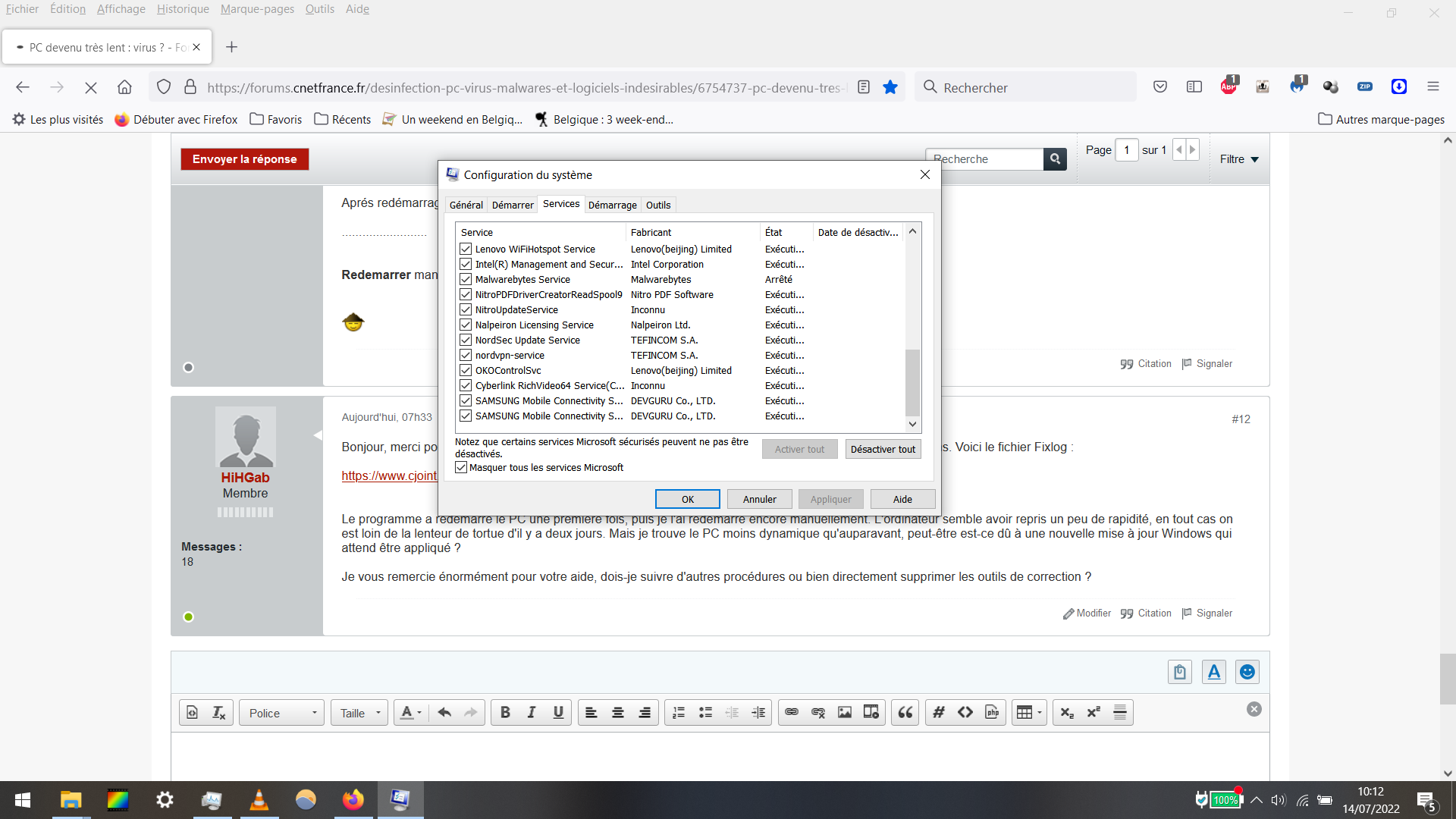Insert a quote block

(x=905, y=713)
